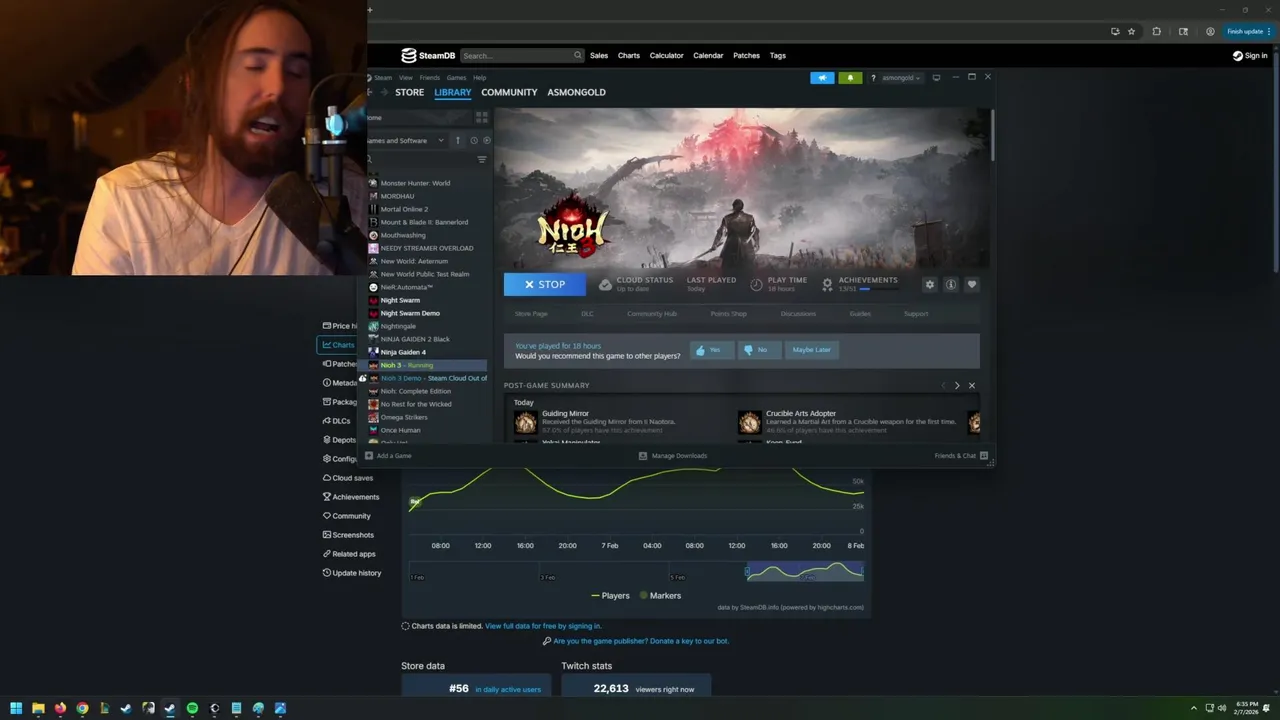Open Steam Friends menu

click(430, 78)
